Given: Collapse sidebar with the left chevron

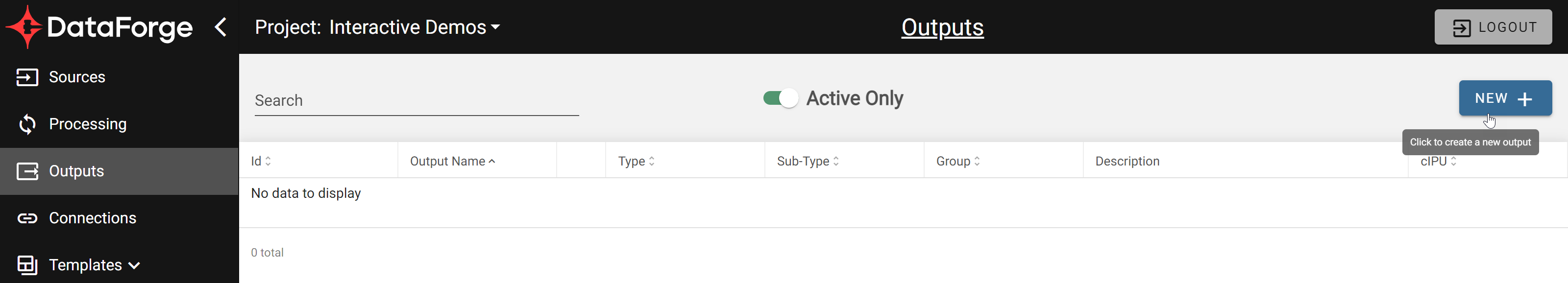Looking at the screenshot, I should pyautogui.click(x=221, y=27).
